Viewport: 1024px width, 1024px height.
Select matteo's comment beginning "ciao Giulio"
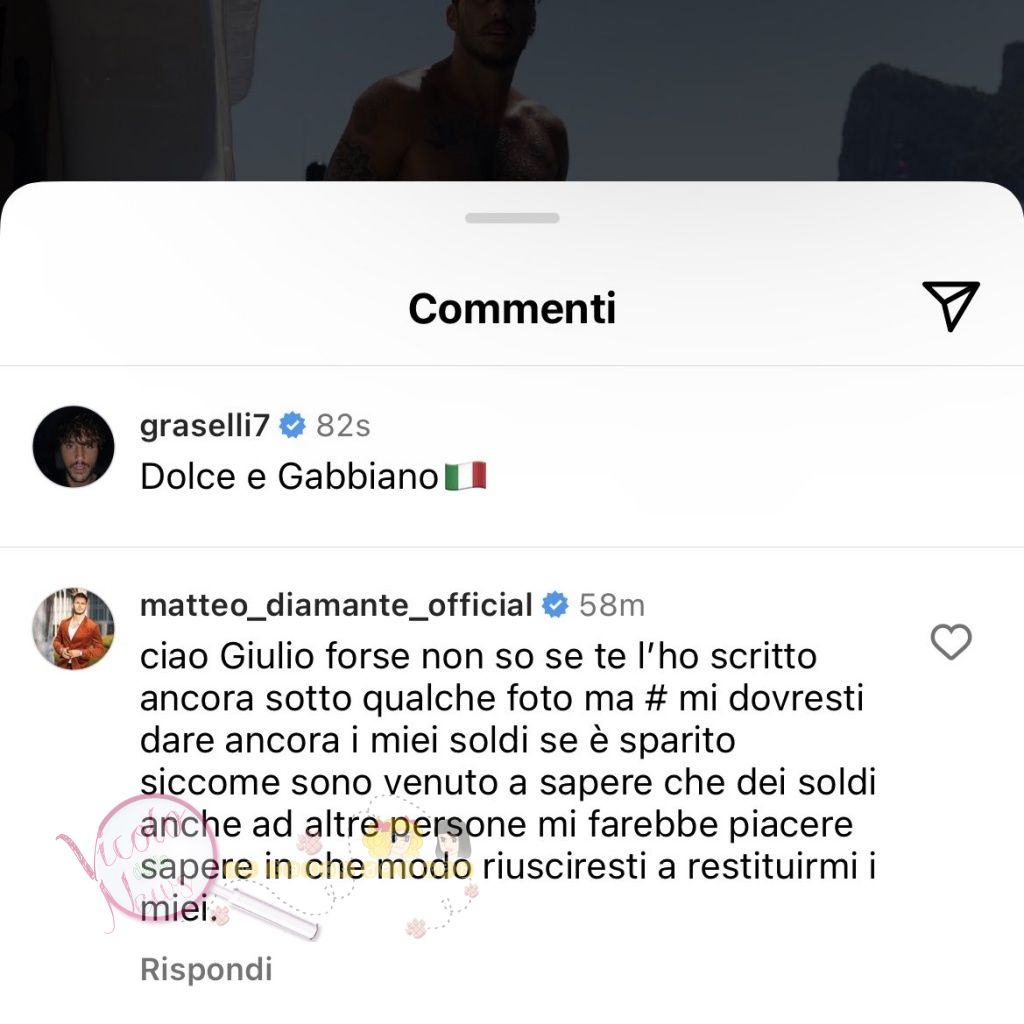click(508, 782)
